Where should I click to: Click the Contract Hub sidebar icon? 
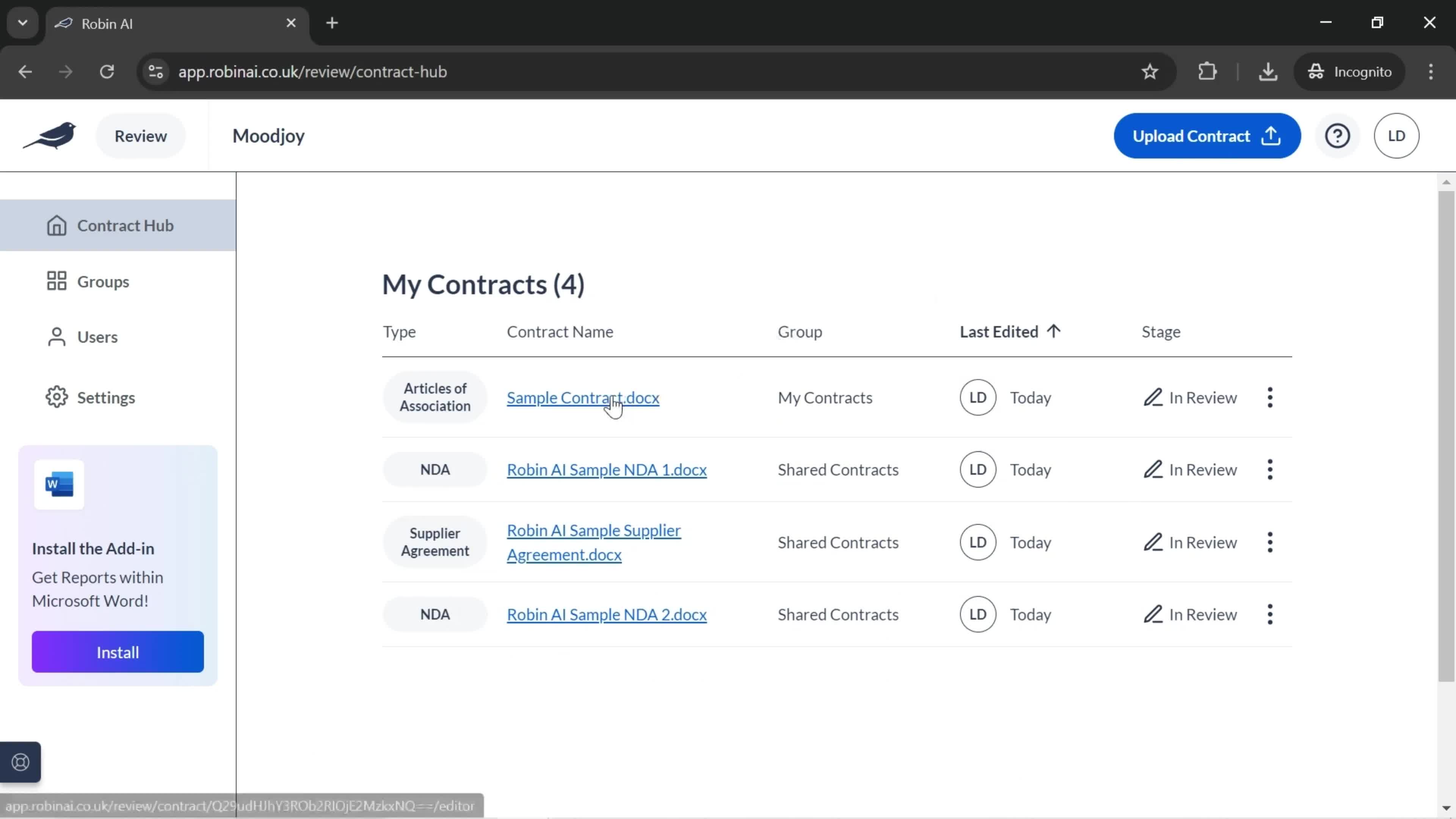[57, 225]
